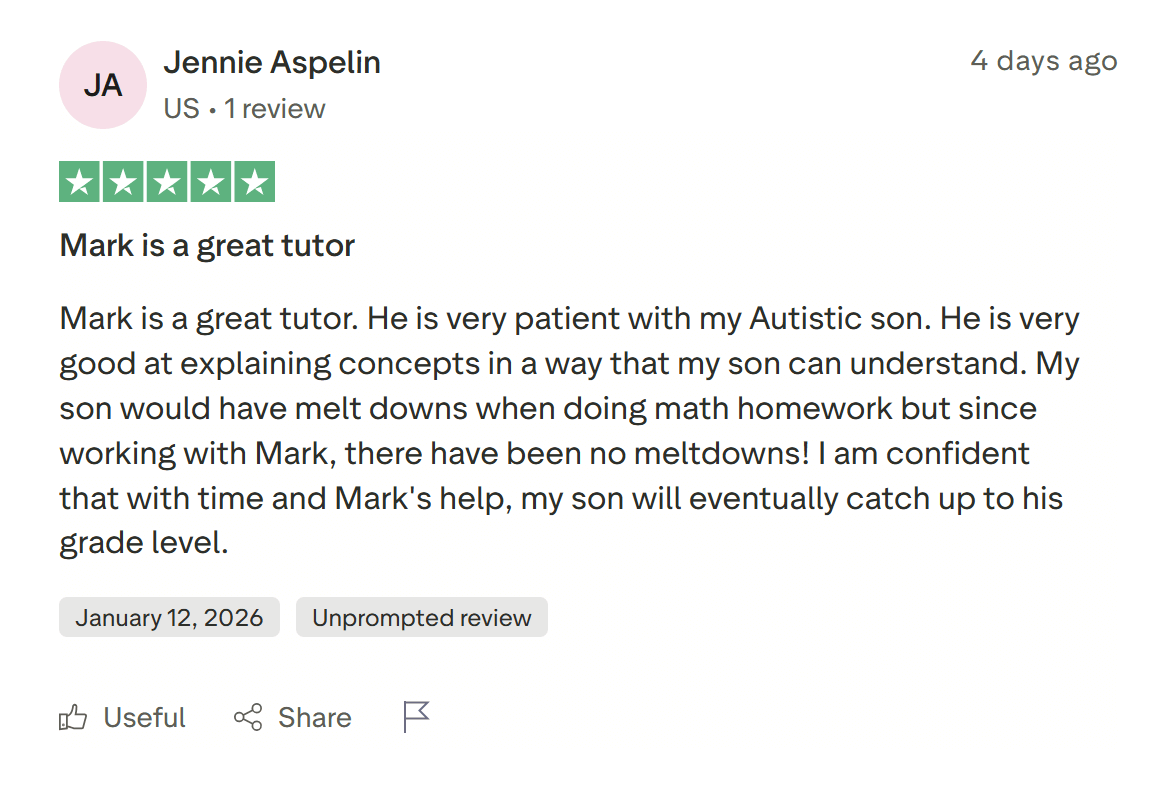
Task: Select the second star of the rating
Action: point(124,181)
